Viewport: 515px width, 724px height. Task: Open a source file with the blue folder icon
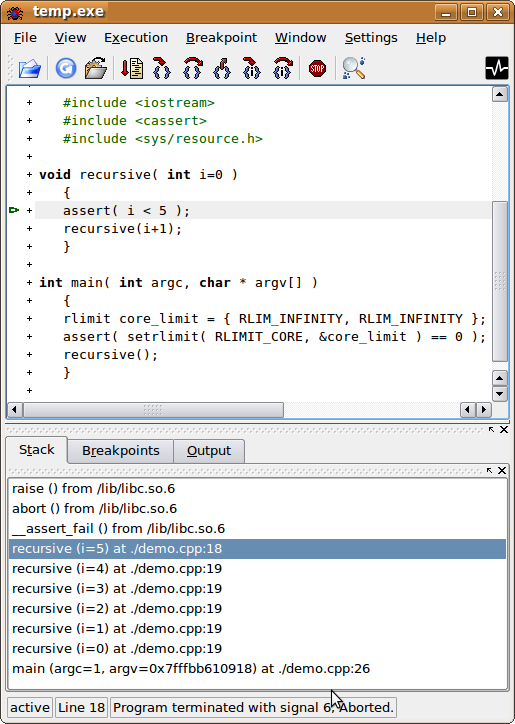[x=30, y=69]
